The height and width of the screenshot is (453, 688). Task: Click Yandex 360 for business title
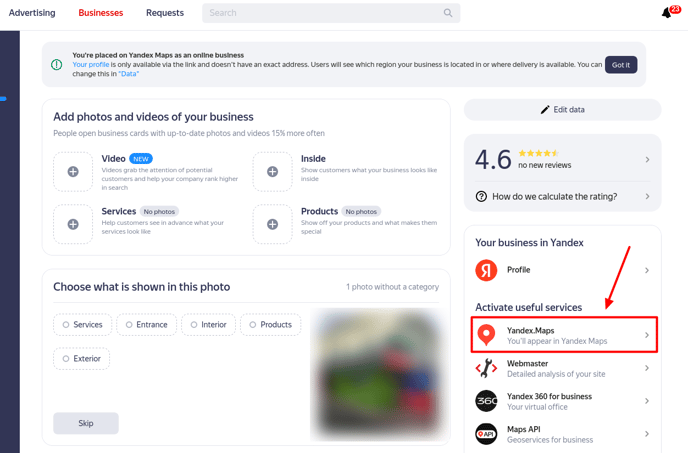pyautogui.click(x=549, y=396)
